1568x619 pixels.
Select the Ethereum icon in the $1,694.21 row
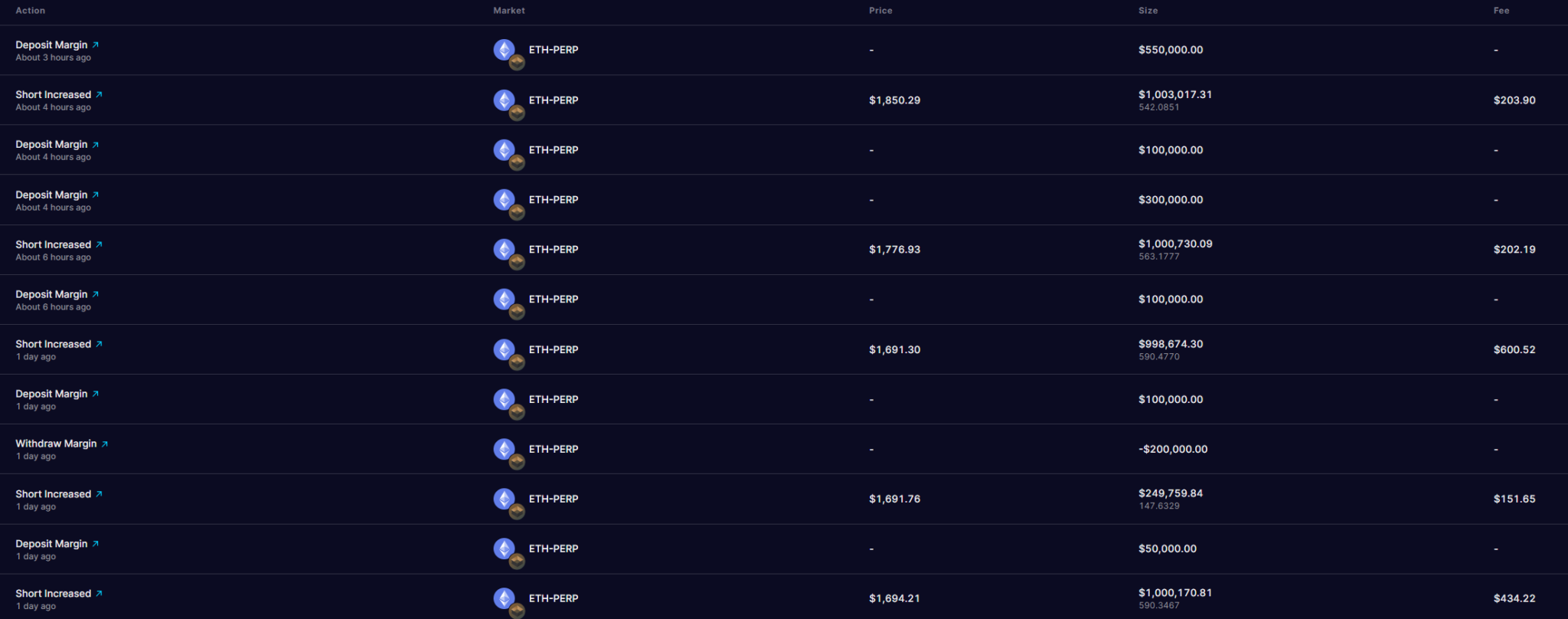point(504,598)
